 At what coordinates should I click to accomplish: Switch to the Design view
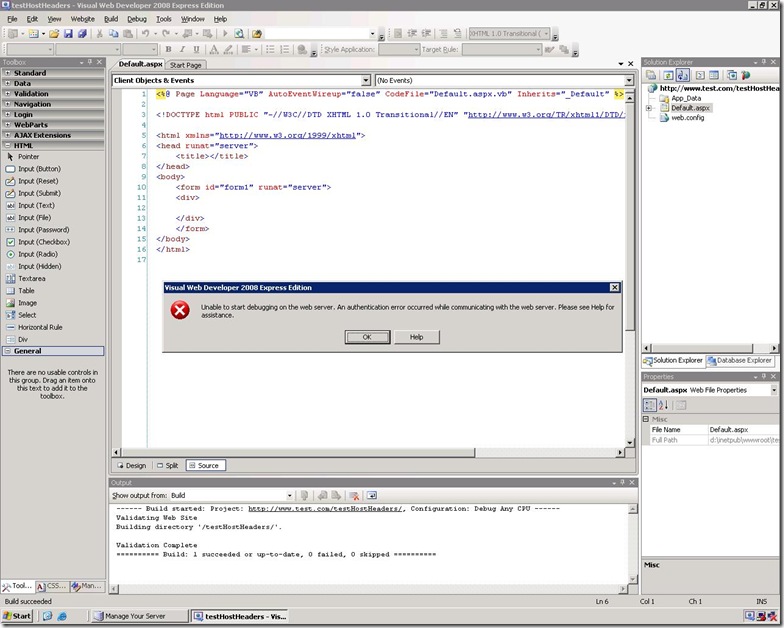(x=131, y=465)
